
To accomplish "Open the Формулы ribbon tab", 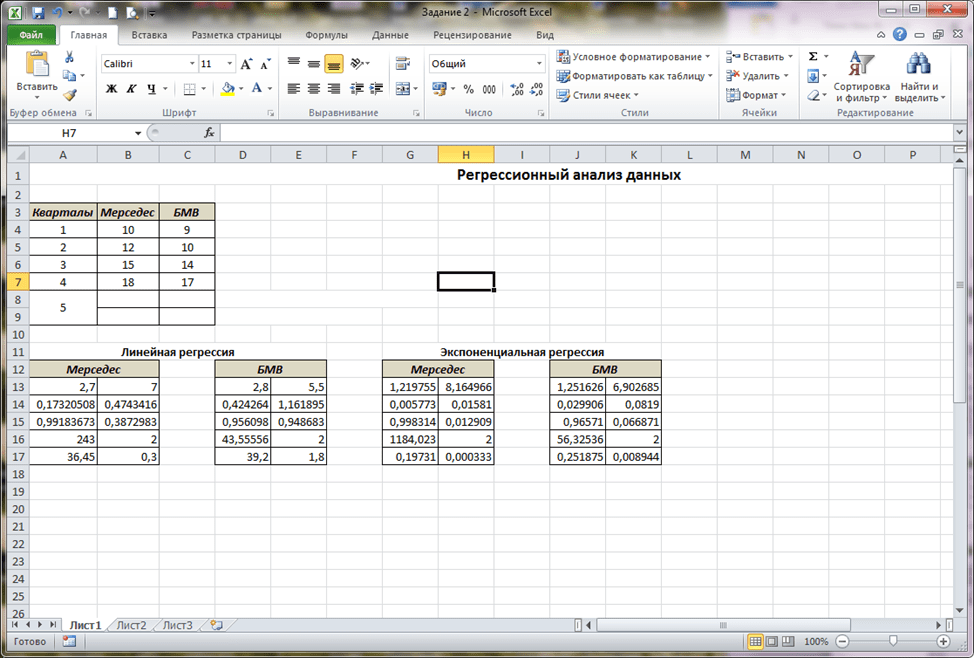I will [x=326, y=35].
